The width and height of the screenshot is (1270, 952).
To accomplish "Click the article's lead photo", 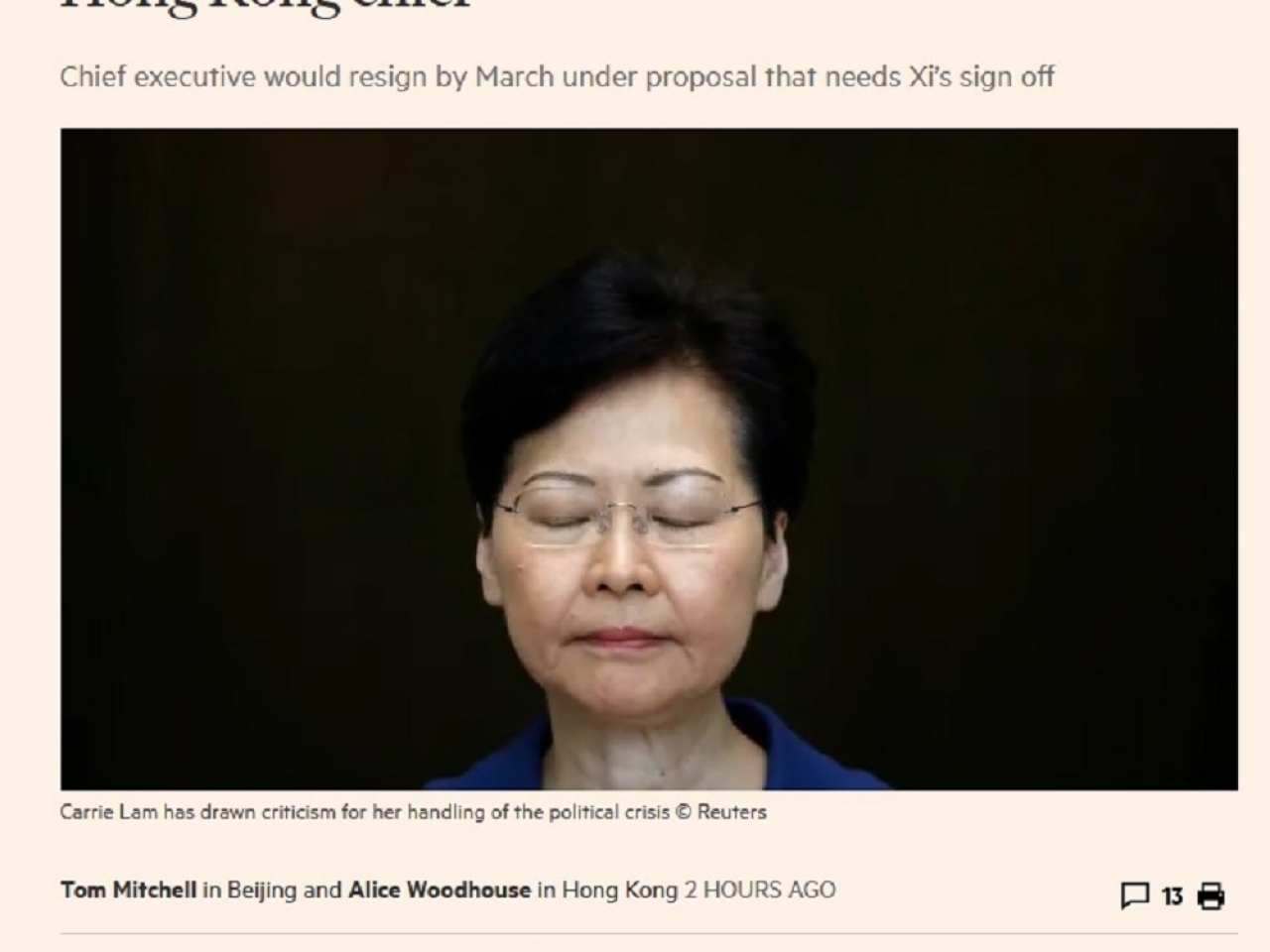I will click(649, 458).
